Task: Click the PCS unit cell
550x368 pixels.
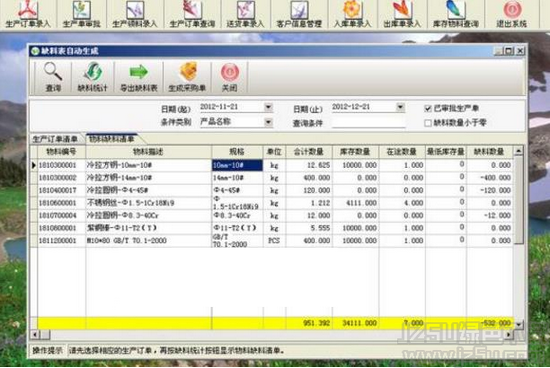Action: point(274,241)
